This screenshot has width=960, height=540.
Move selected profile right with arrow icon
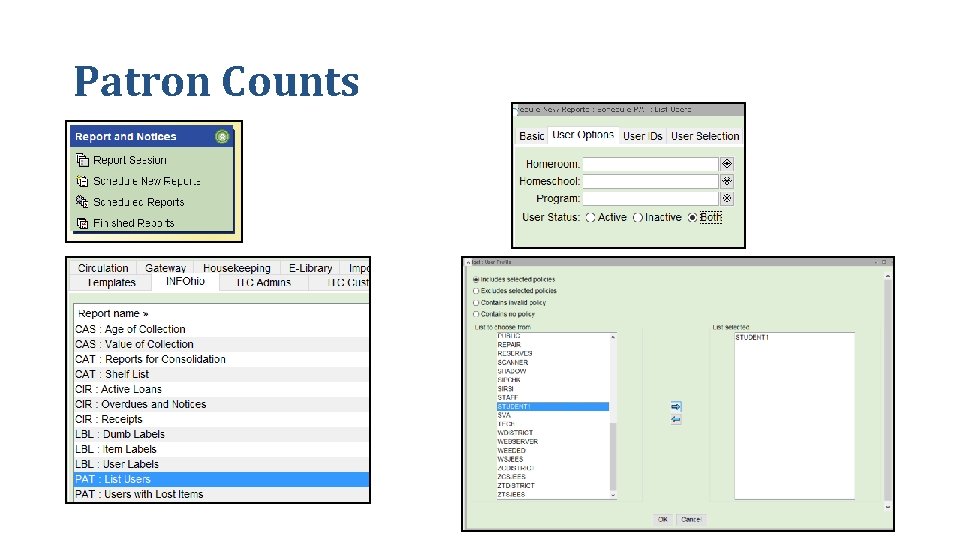point(676,407)
